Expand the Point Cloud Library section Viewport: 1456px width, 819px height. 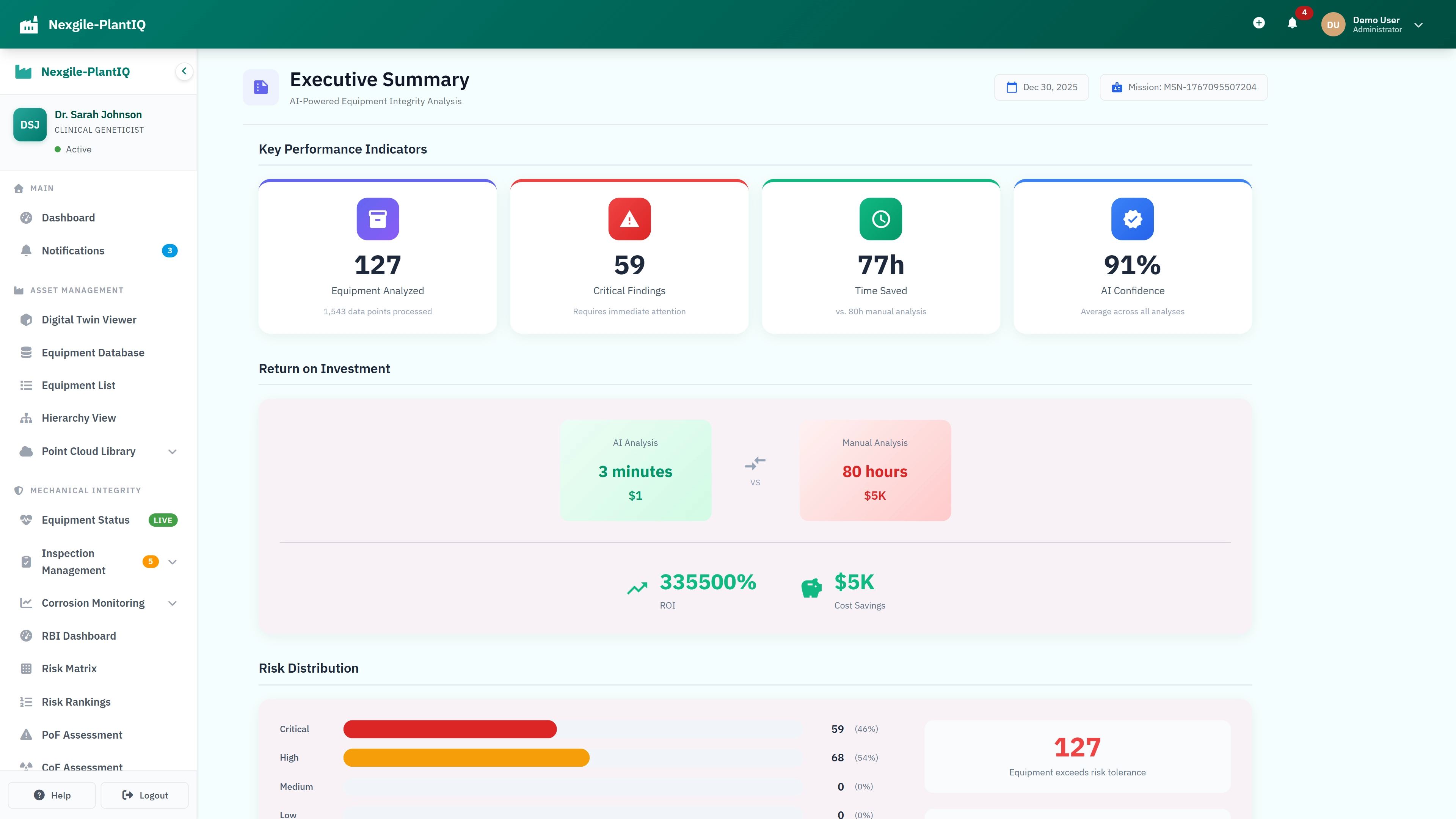(x=173, y=451)
